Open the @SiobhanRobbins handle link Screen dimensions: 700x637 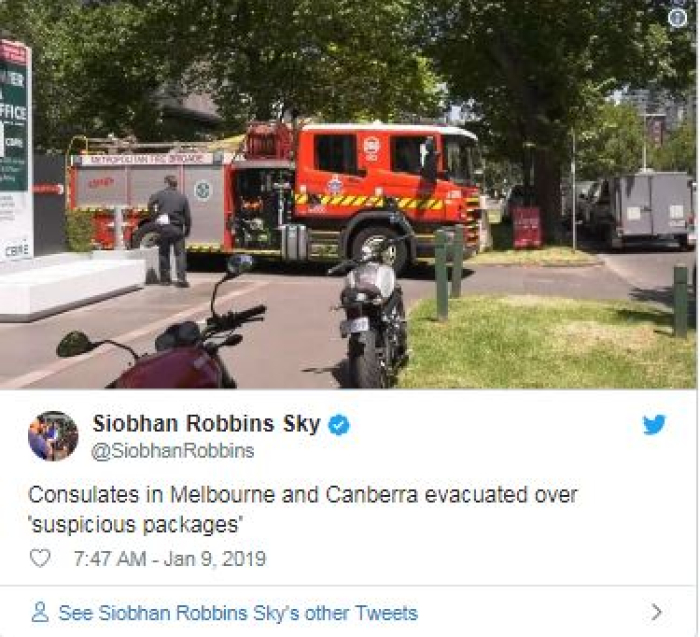tap(173, 451)
